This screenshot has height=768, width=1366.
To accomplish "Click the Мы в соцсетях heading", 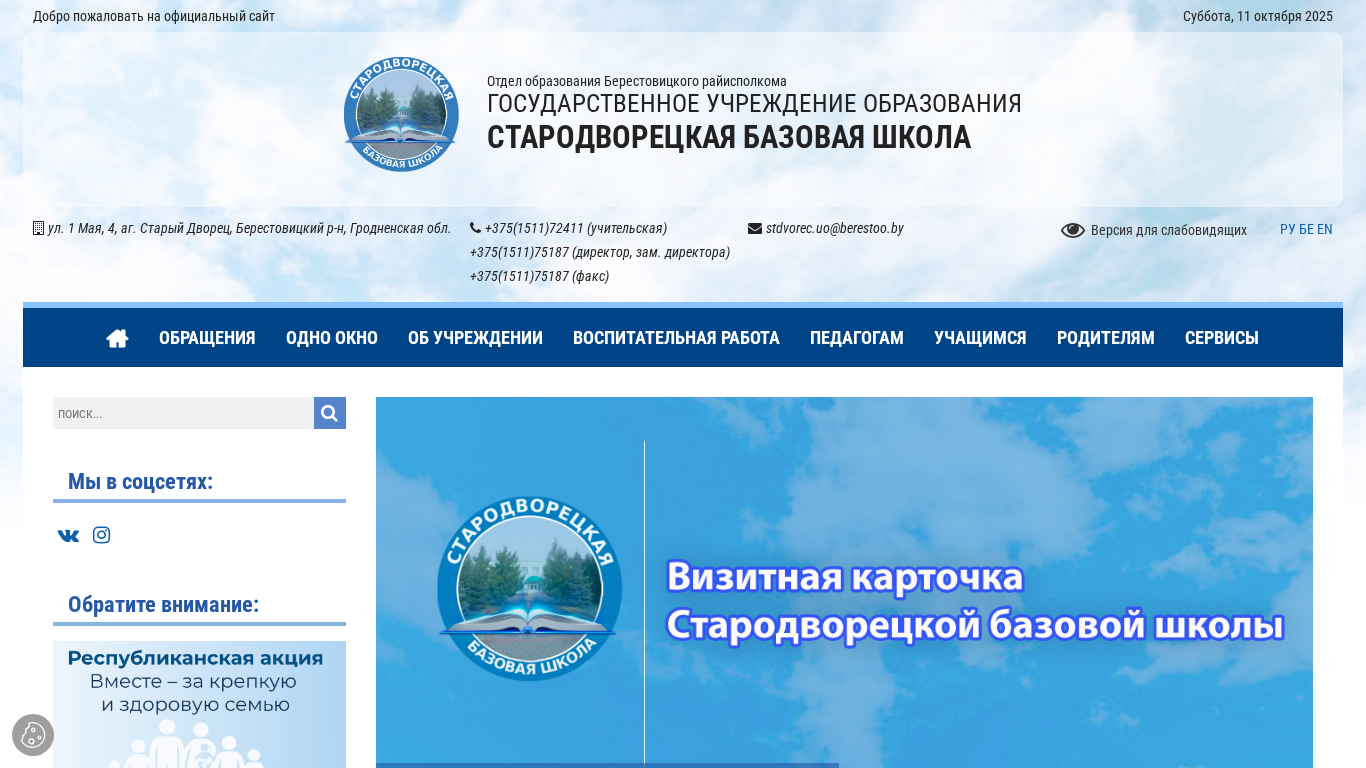I will [140, 481].
